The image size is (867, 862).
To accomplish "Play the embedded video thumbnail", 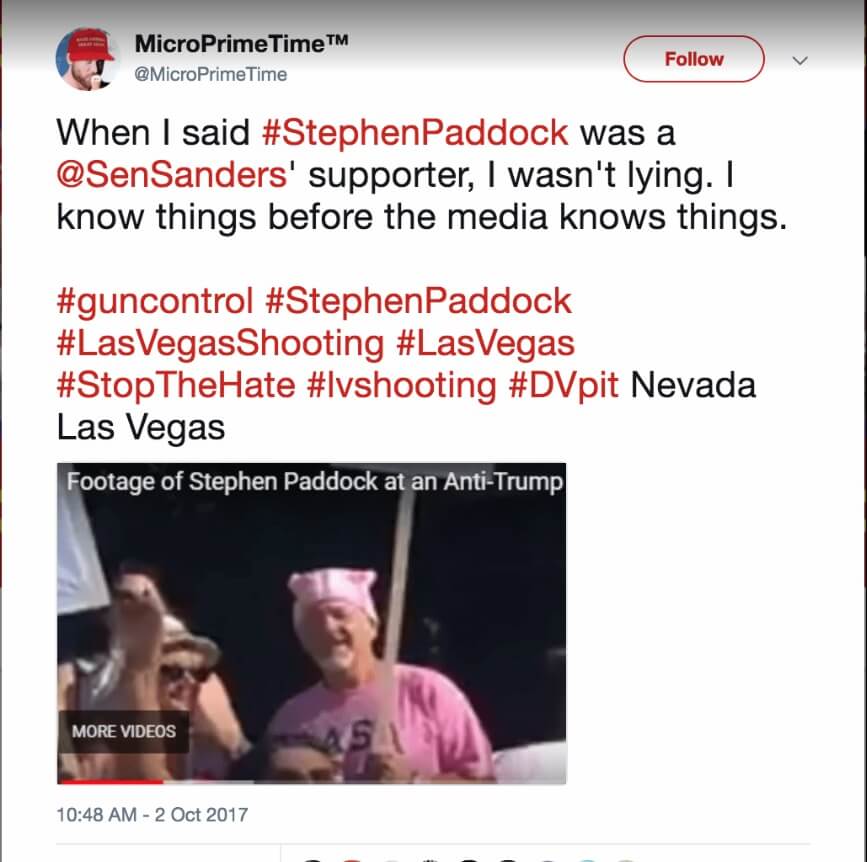I will pyautogui.click(x=311, y=623).
